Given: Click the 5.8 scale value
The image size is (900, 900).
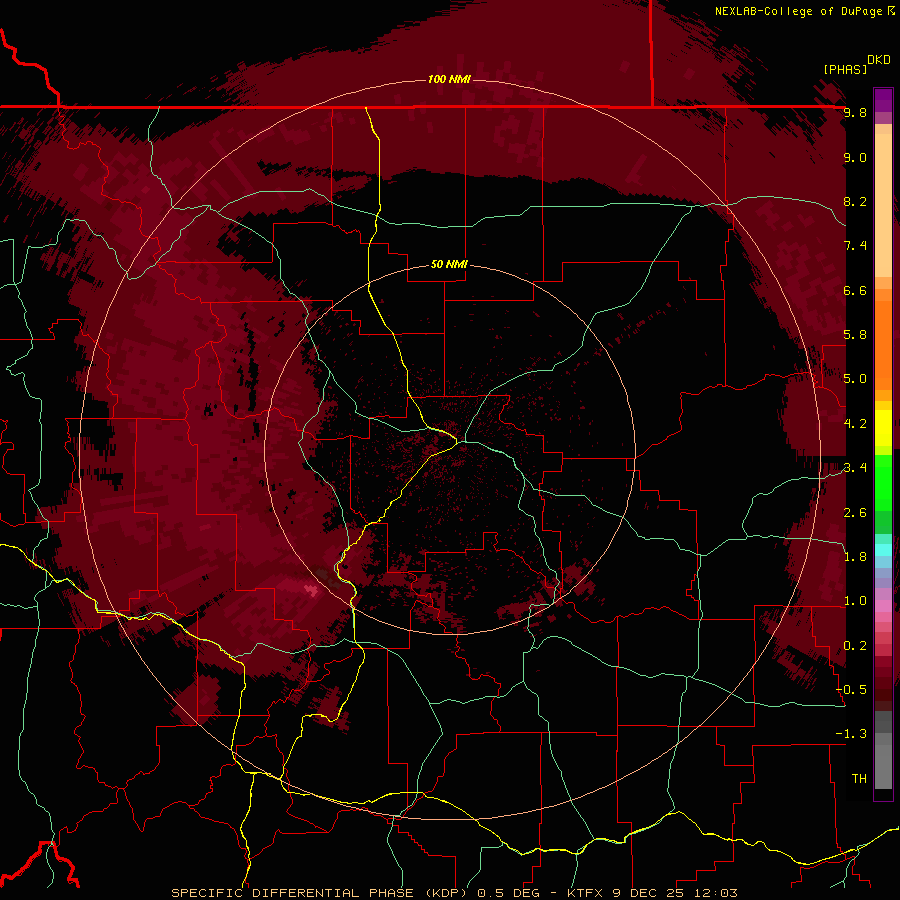Looking at the screenshot, I should 855,335.
